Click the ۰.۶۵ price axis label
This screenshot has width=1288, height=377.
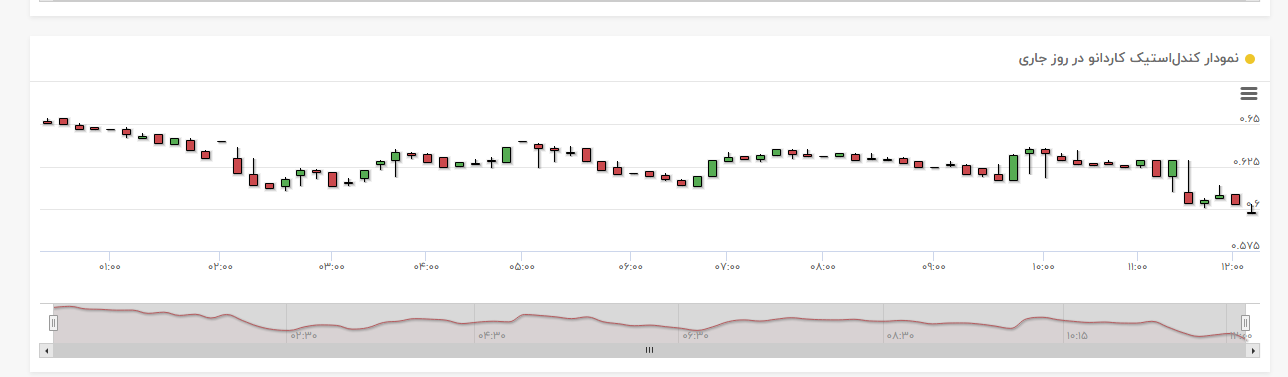point(1249,119)
